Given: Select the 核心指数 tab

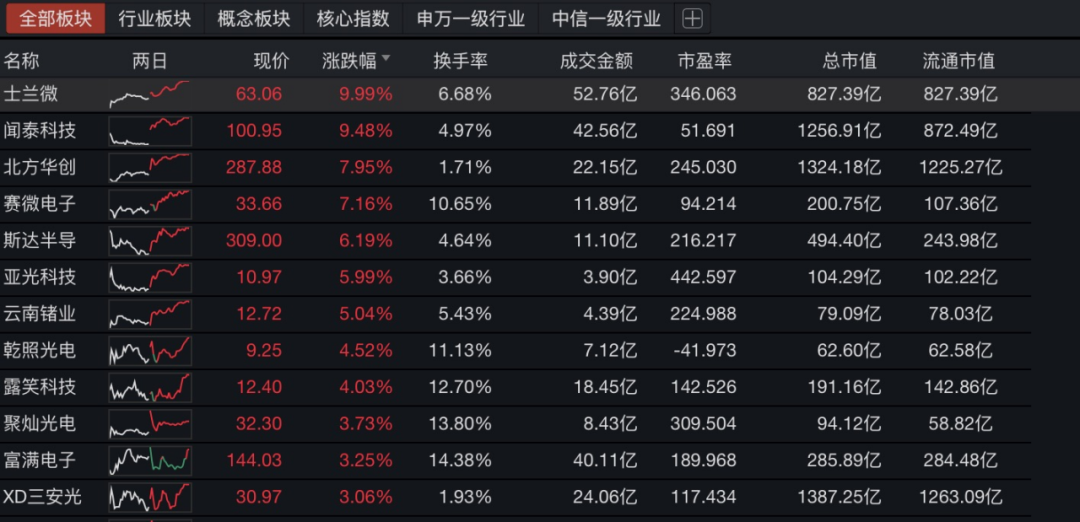Looking at the screenshot, I should coord(353,18).
